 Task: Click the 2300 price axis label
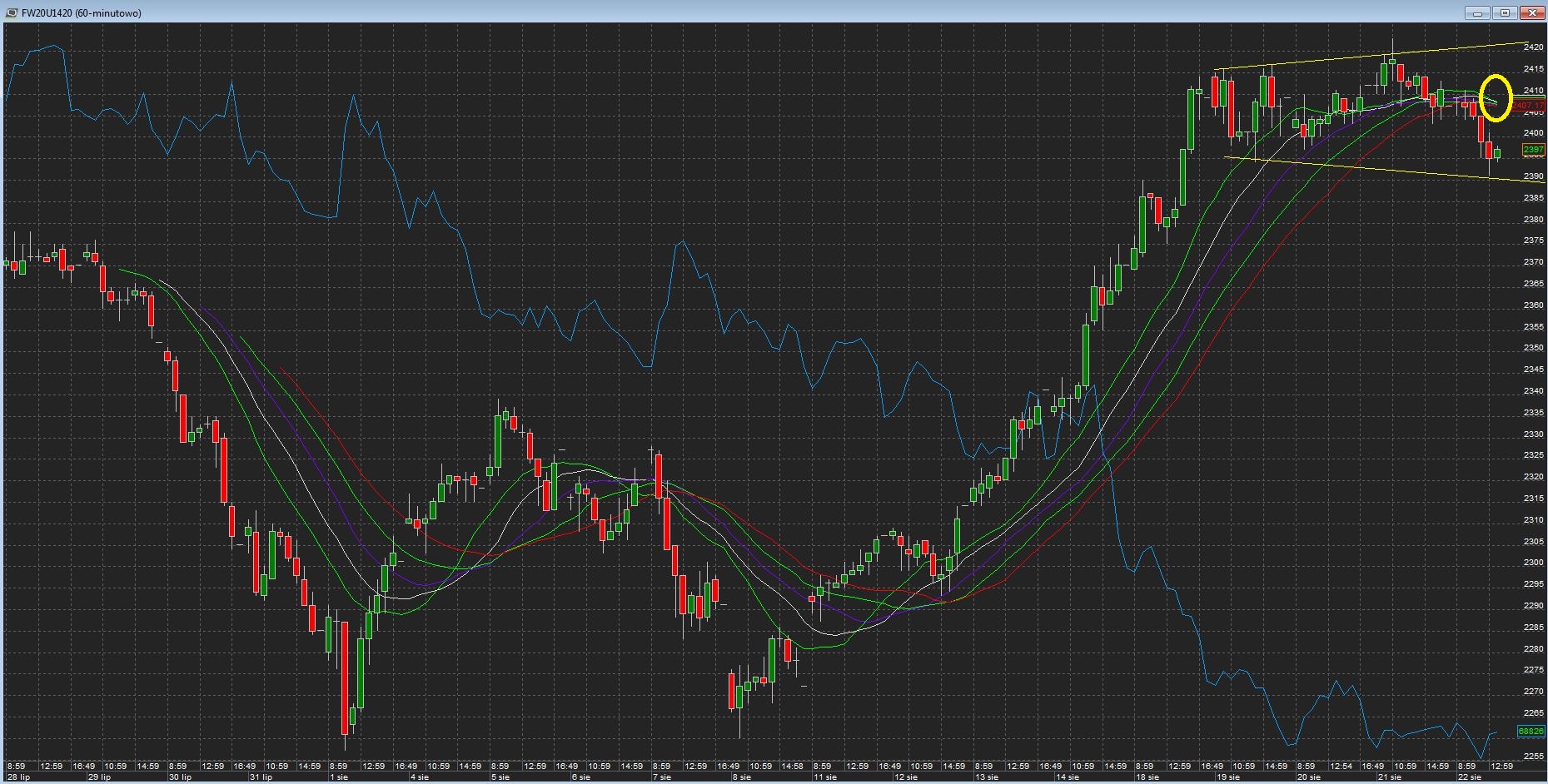1533,563
